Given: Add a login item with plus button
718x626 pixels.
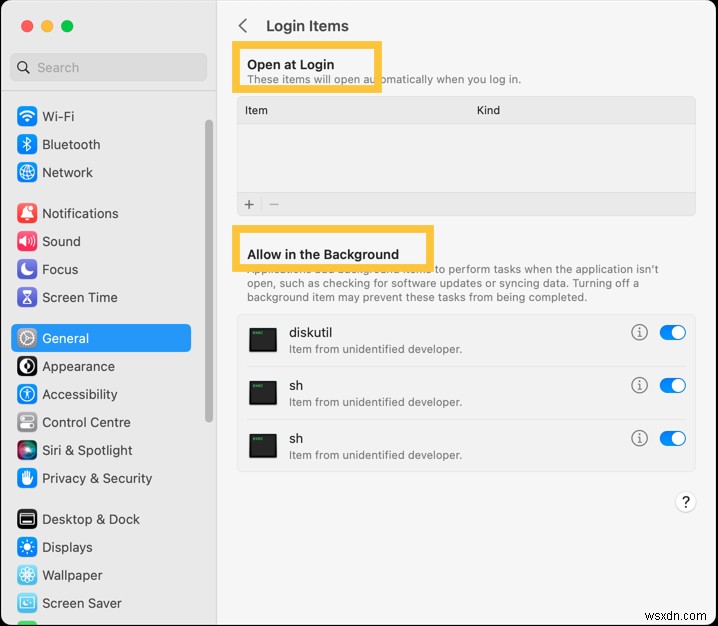Looking at the screenshot, I should pos(249,204).
